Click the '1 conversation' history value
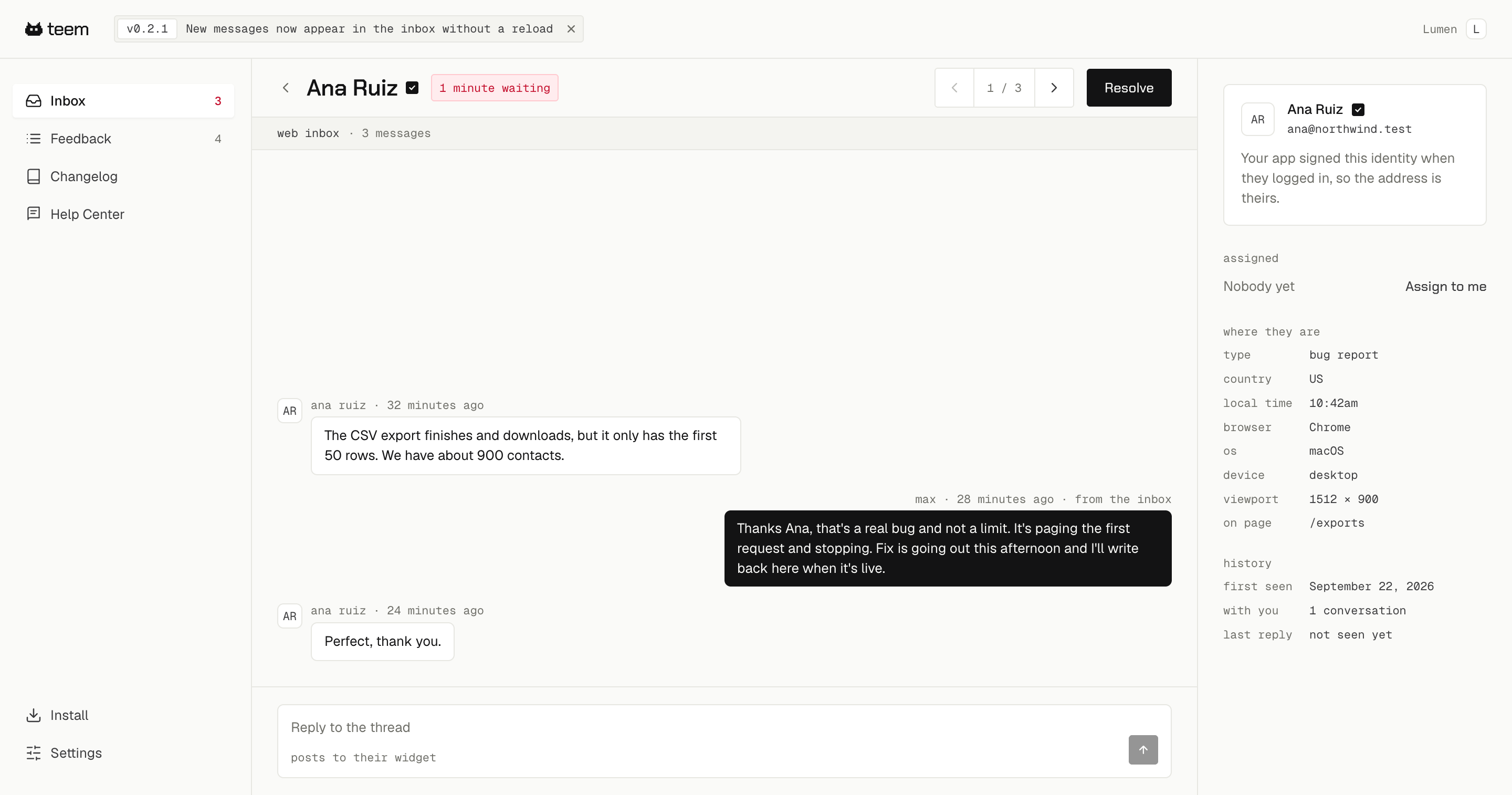The height and width of the screenshot is (795, 1512). [1358, 611]
